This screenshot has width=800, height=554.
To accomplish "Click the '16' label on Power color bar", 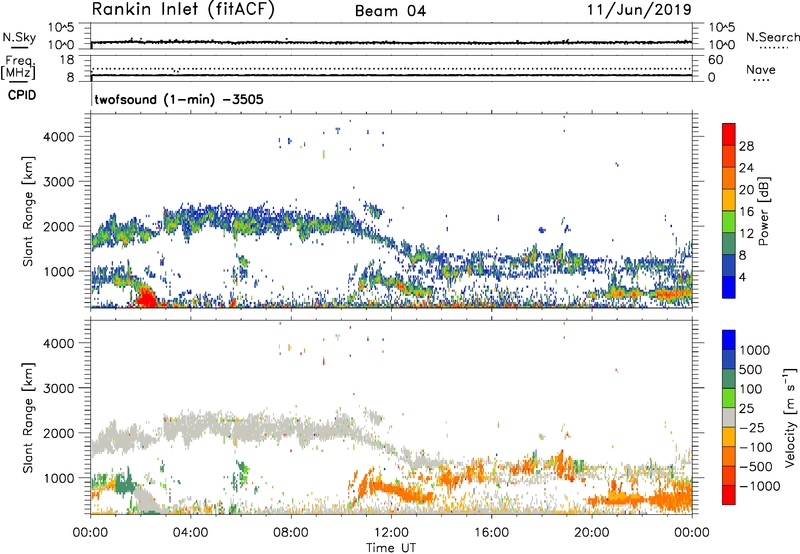I will click(x=746, y=212).
